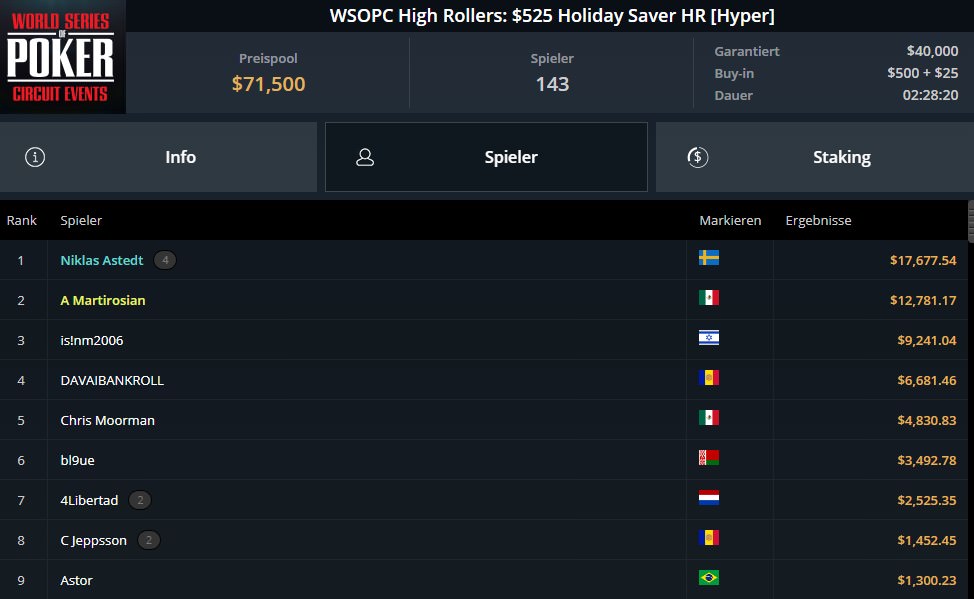Click the badge 2 beside C Jeppsson
This screenshot has width=974, height=599.
coord(148,541)
